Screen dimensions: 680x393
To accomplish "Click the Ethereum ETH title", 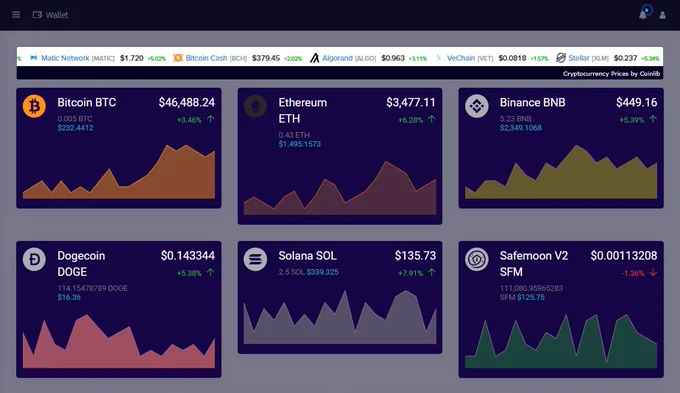I will [303, 111].
